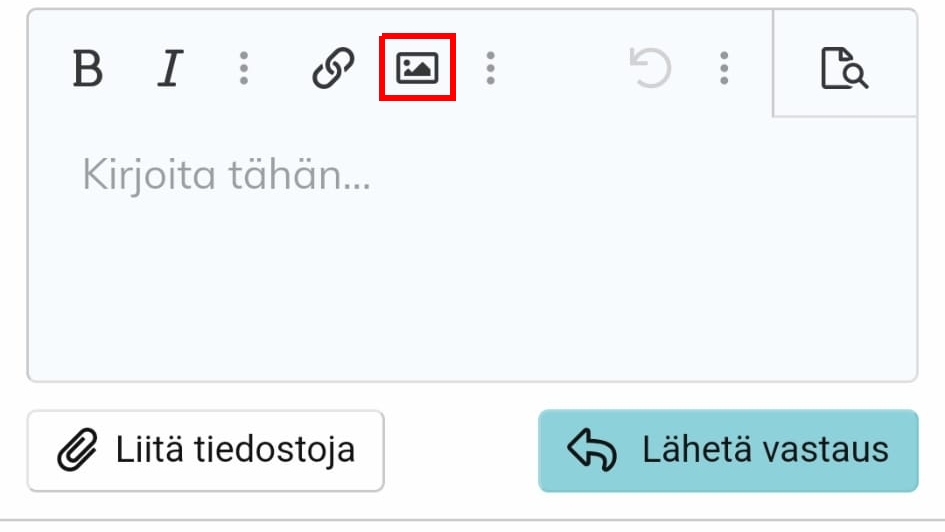Toggle bold formatting
Viewport: 945px width, 532px height.
88,69
